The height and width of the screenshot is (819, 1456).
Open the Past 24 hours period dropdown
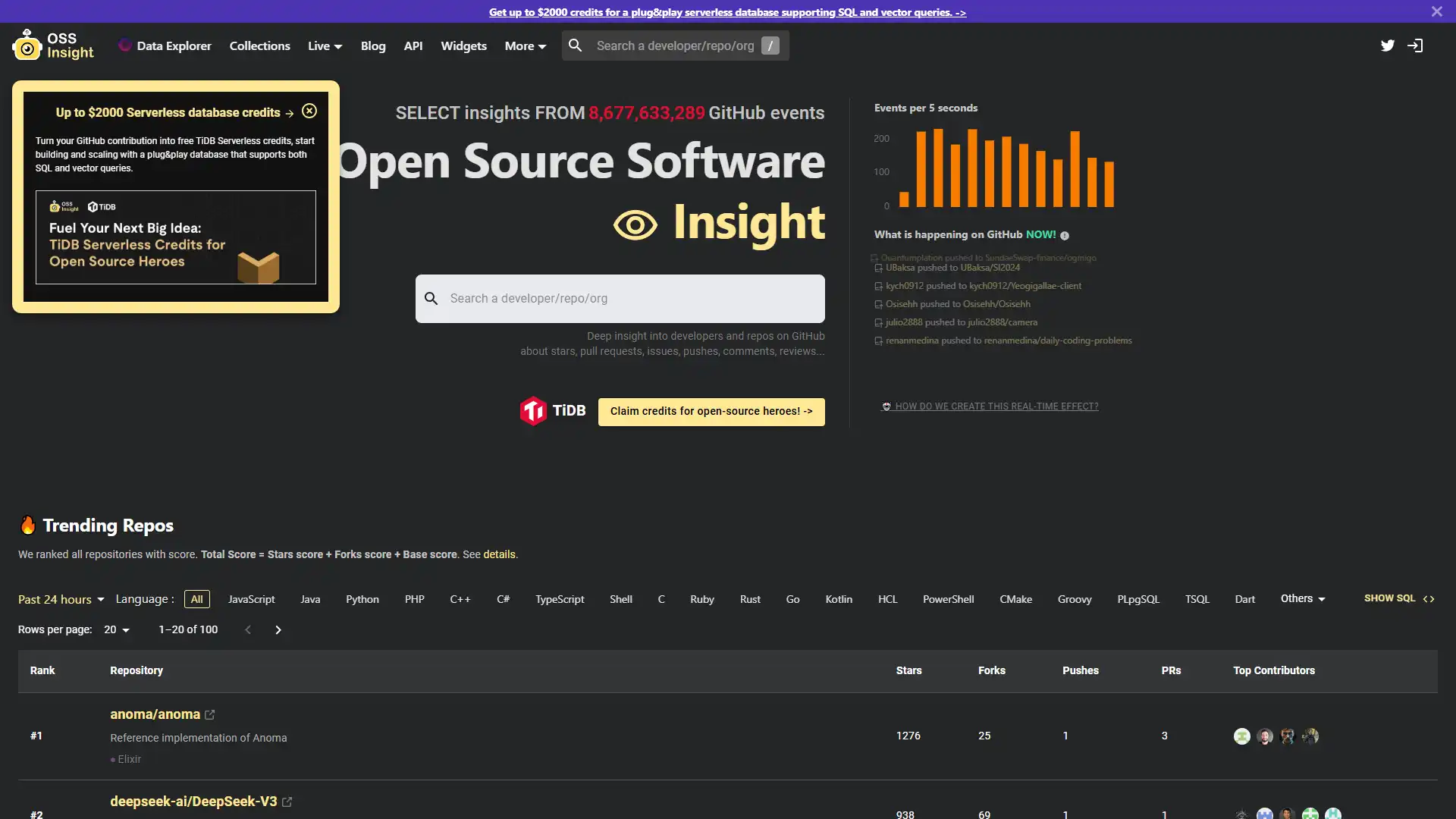coord(61,600)
